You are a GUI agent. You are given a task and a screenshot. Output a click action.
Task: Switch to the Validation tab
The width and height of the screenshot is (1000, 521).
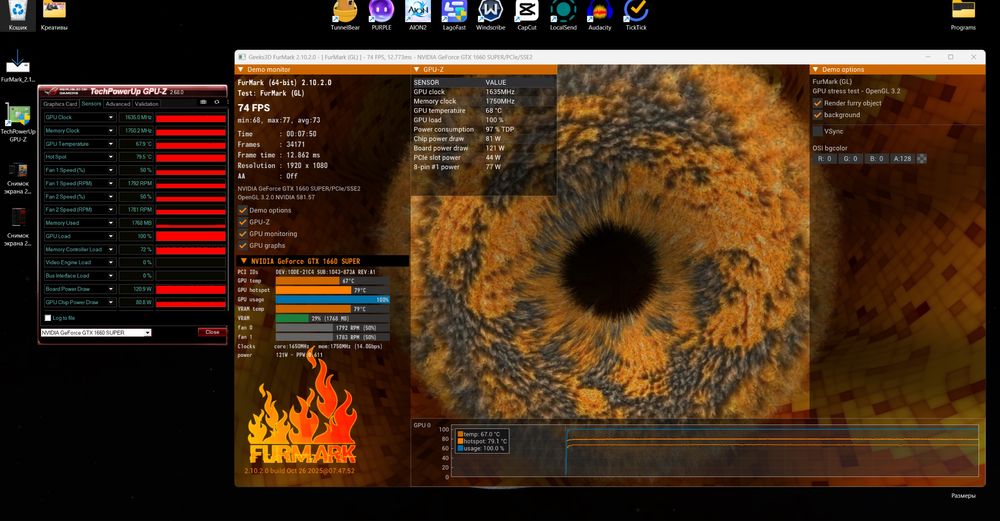pyautogui.click(x=146, y=104)
